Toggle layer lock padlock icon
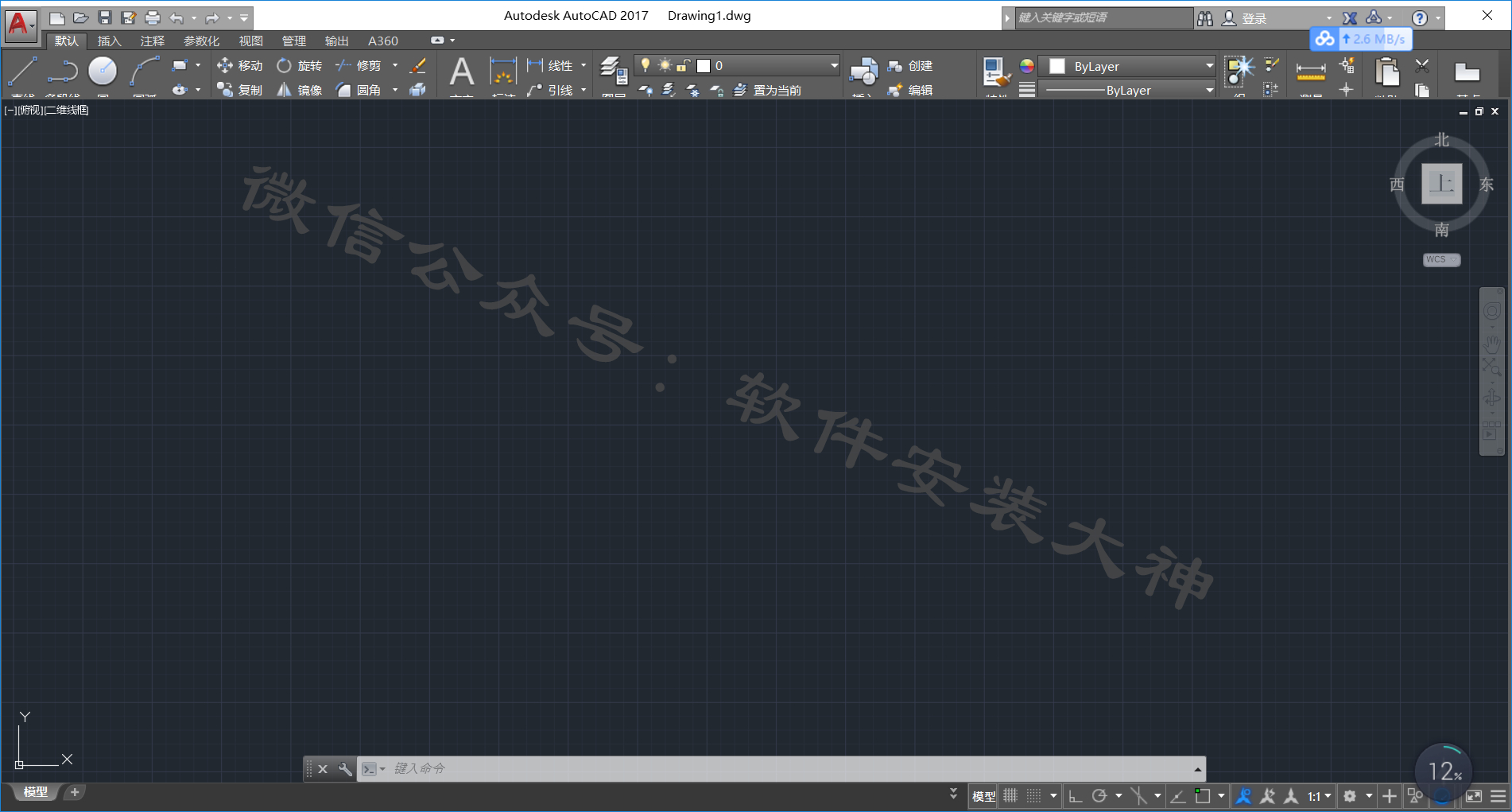The image size is (1512, 812). coord(683,65)
